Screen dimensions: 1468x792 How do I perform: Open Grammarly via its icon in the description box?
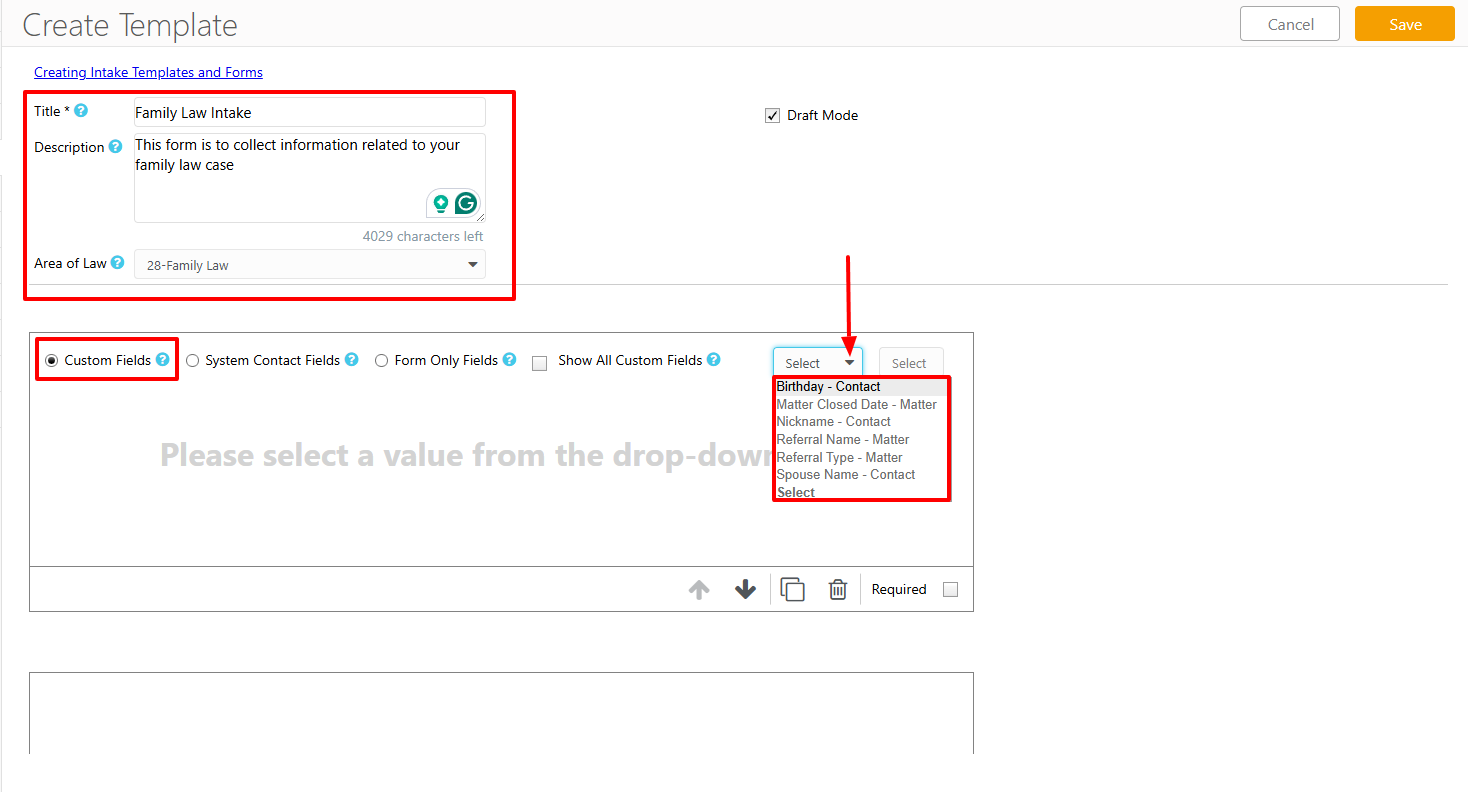coord(467,202)
